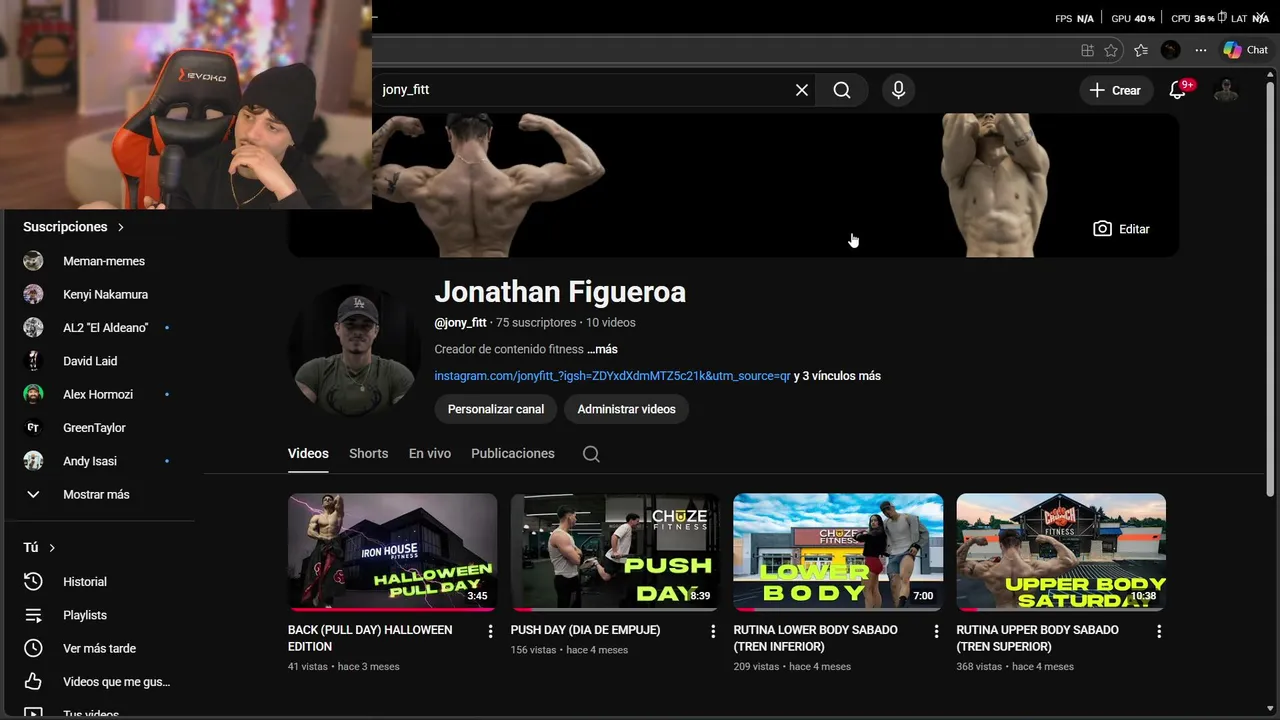
Task: Click the Editar banner camera button
Action: pyautogui.click(x=1122, y=229)
